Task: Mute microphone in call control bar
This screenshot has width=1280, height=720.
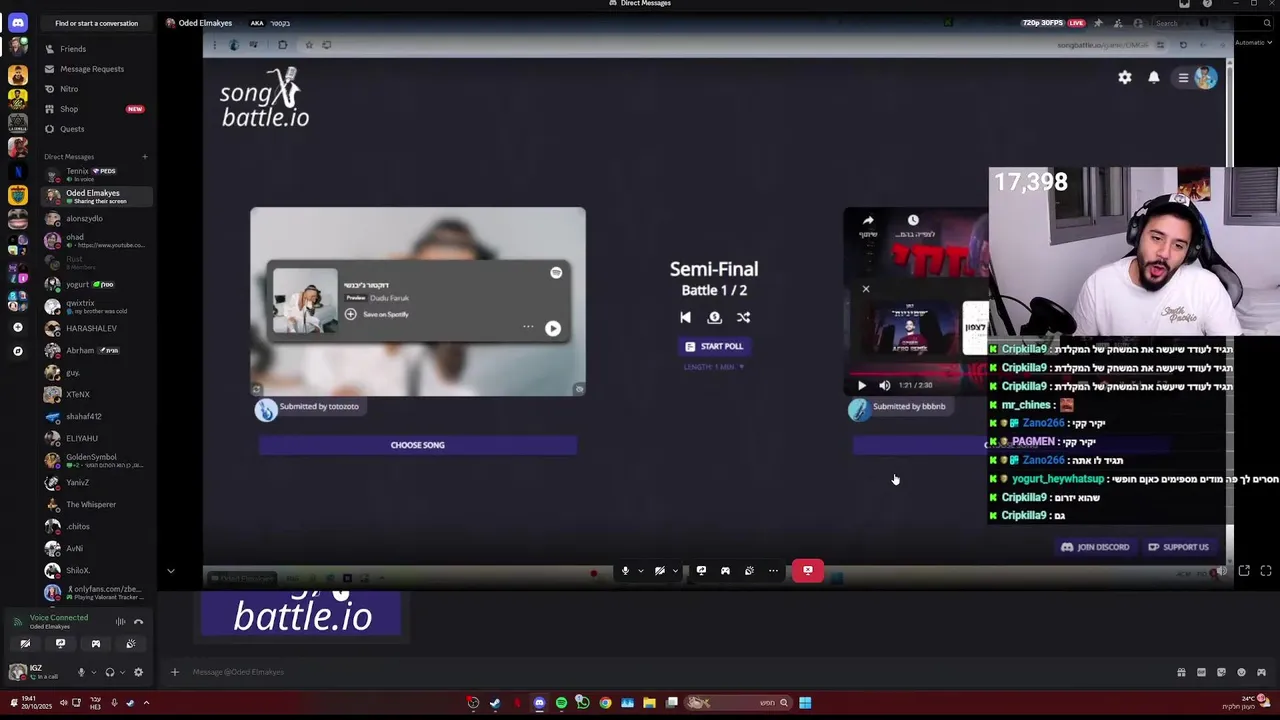Action: click(x=625, y=571)
